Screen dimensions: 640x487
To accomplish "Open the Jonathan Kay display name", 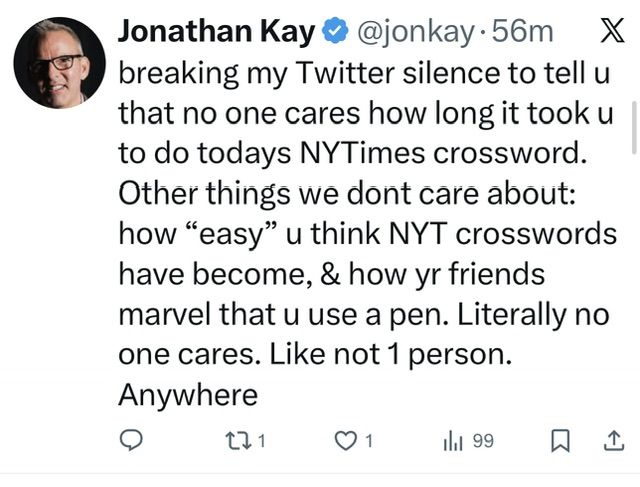I will click(216, 31).
